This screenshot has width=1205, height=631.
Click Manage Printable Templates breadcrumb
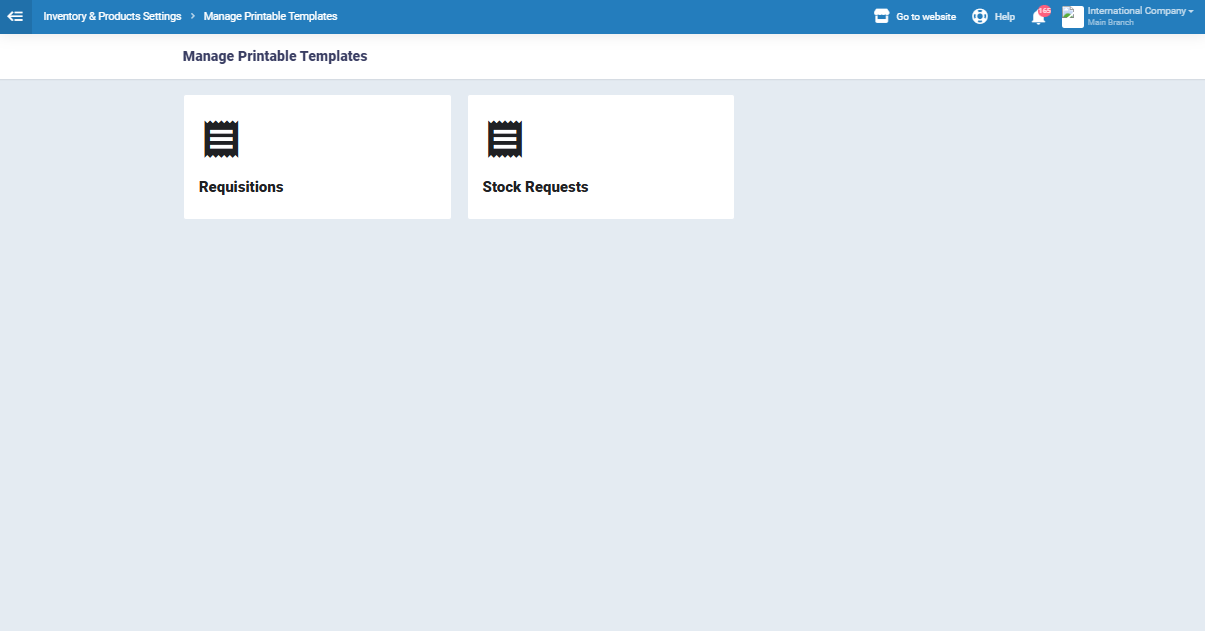[x=270, y=16]
